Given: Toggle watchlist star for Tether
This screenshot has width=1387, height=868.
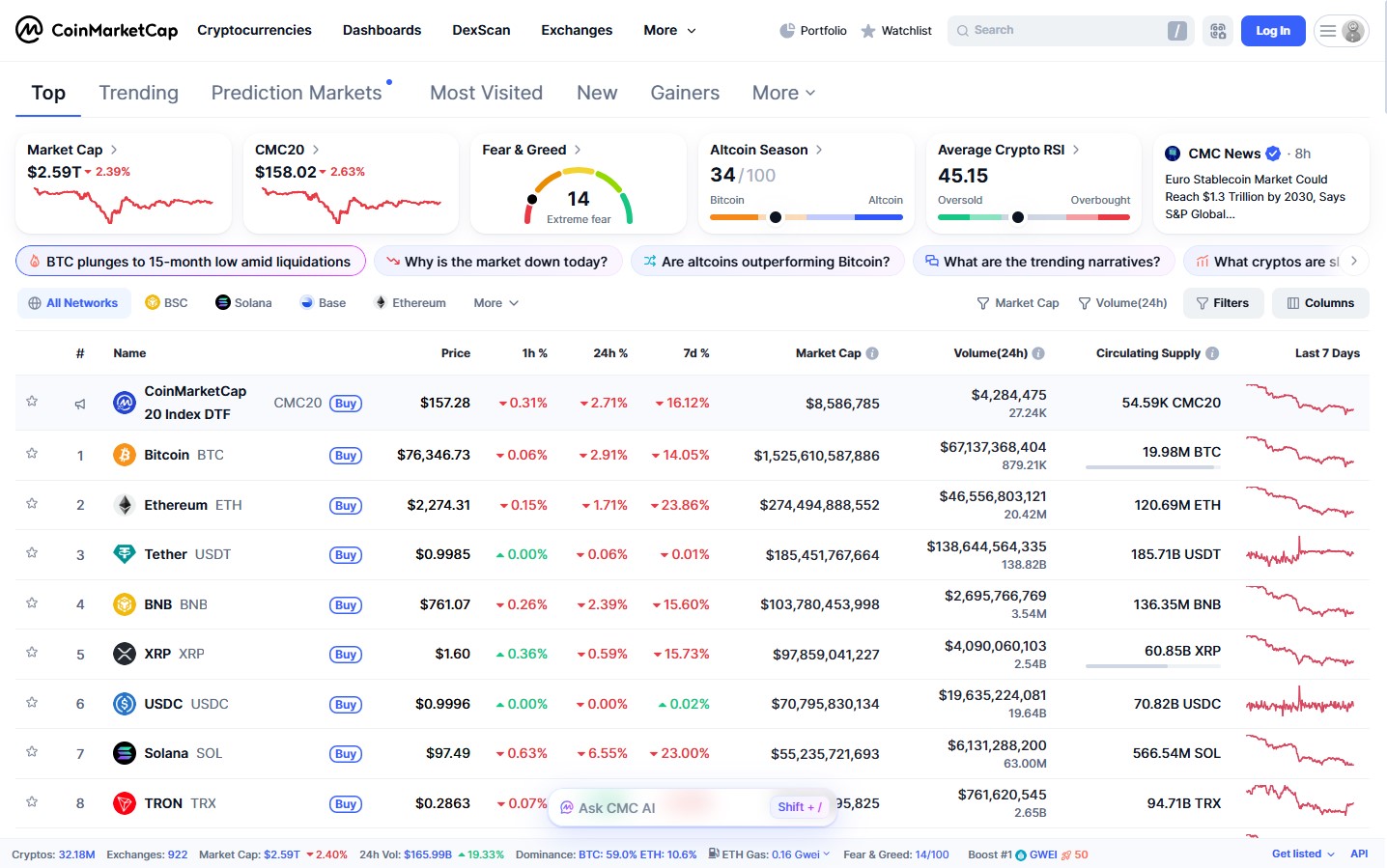Looking at the screenshot, I should tap(32, 553).
